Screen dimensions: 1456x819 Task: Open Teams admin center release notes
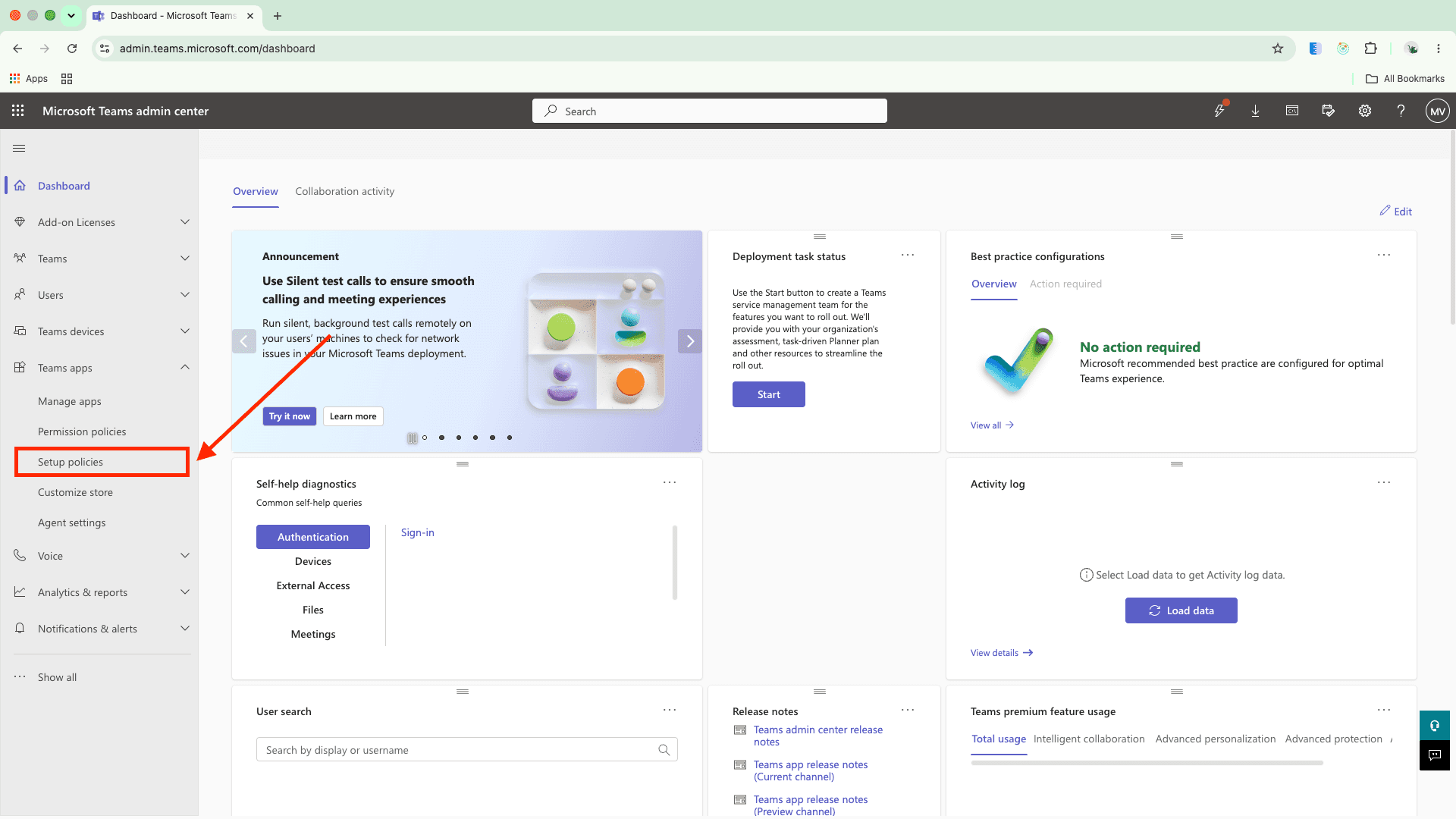(x=818, y=736)
